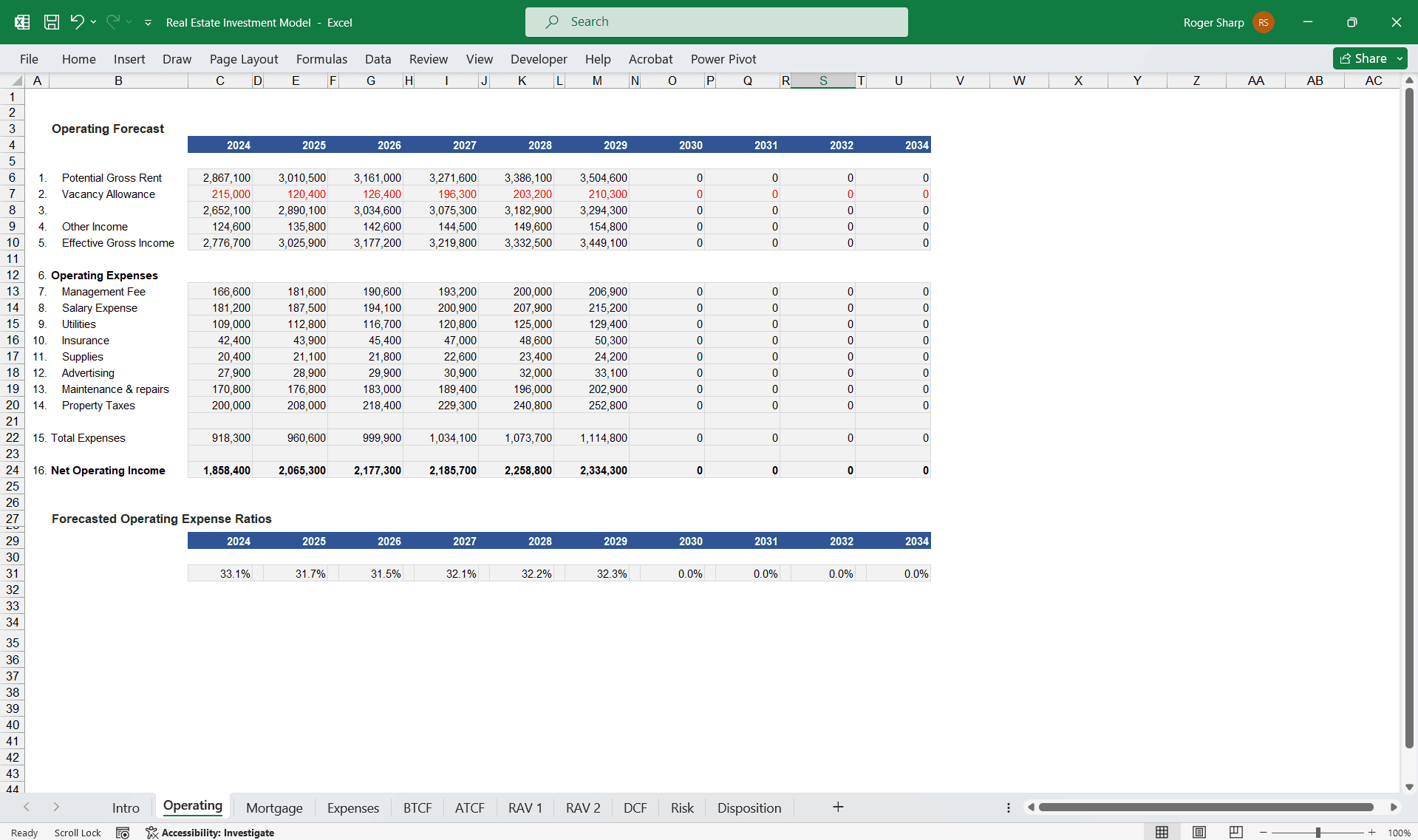The width and height of the screenshot is (1418, 840).
Task: Click the sheet tabs scroll-left arrow
Action: tap(27, 807)
